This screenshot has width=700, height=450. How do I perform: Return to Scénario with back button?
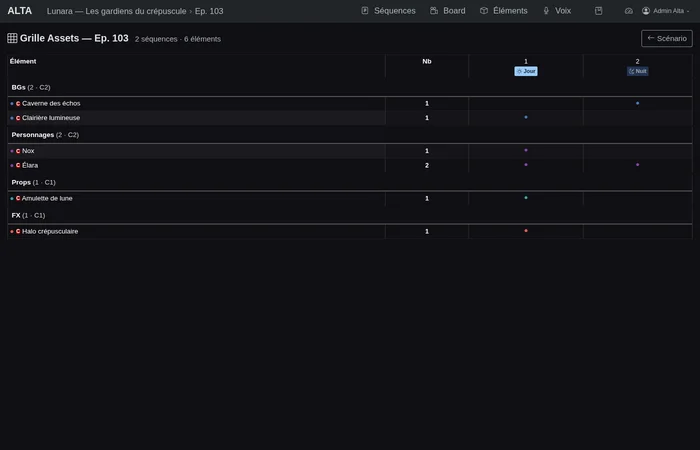[666, 38]
